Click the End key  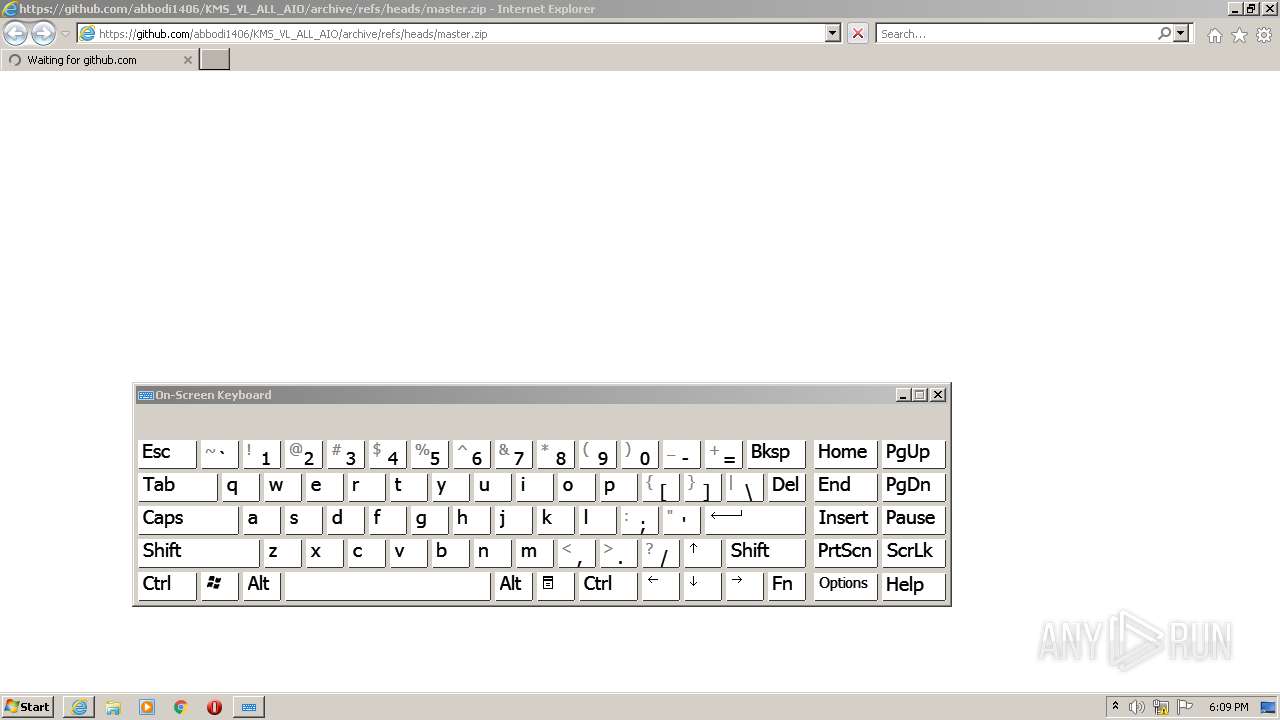(845, 486)
